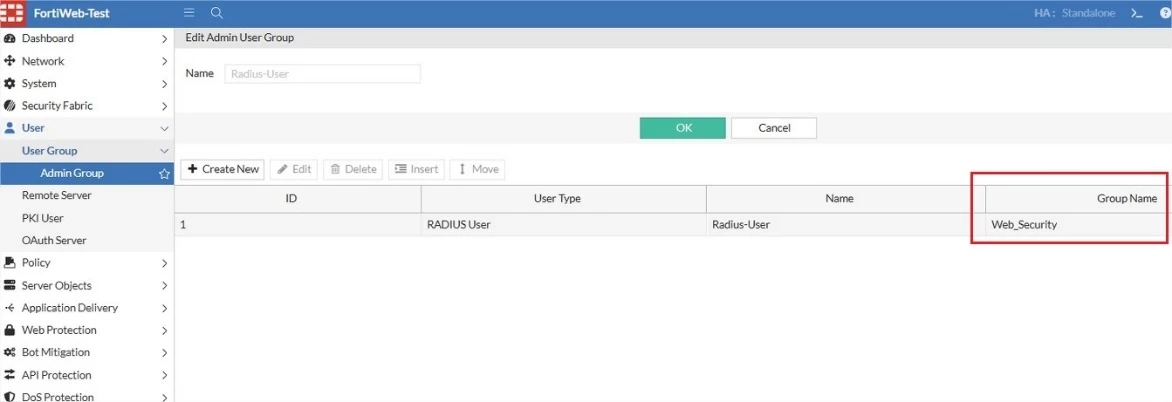Click the Fortinet logo icon
This screenshot has width=1172, height=402.
click(x=13, y=13)
